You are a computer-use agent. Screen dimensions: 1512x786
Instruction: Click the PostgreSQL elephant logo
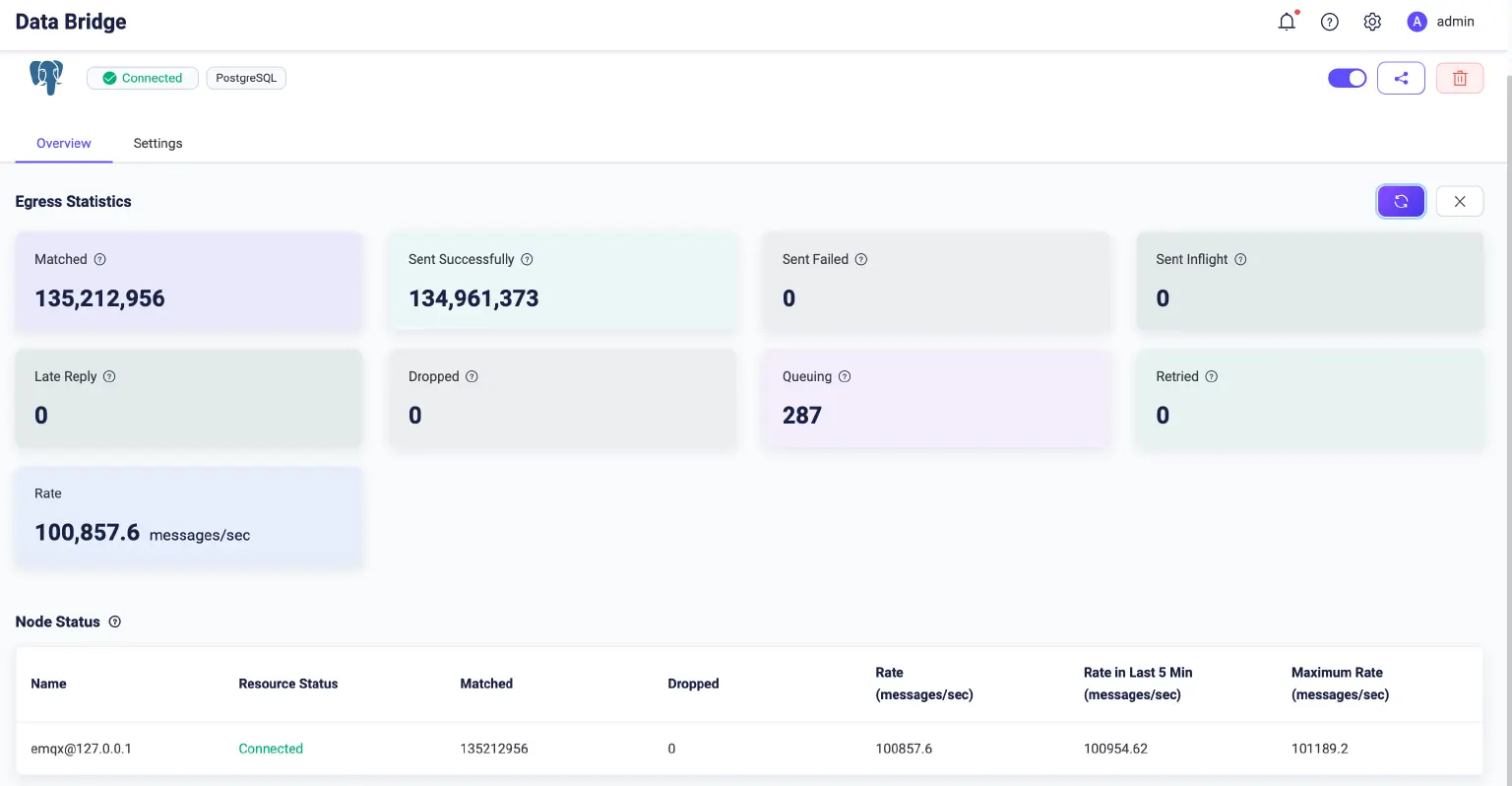[46, 77]
